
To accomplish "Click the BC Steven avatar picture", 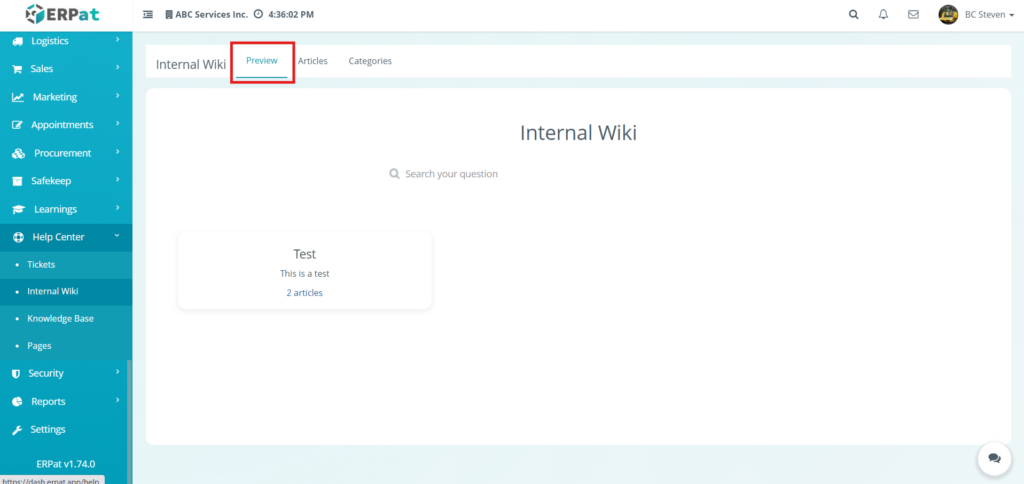I will tap(948, 14).
